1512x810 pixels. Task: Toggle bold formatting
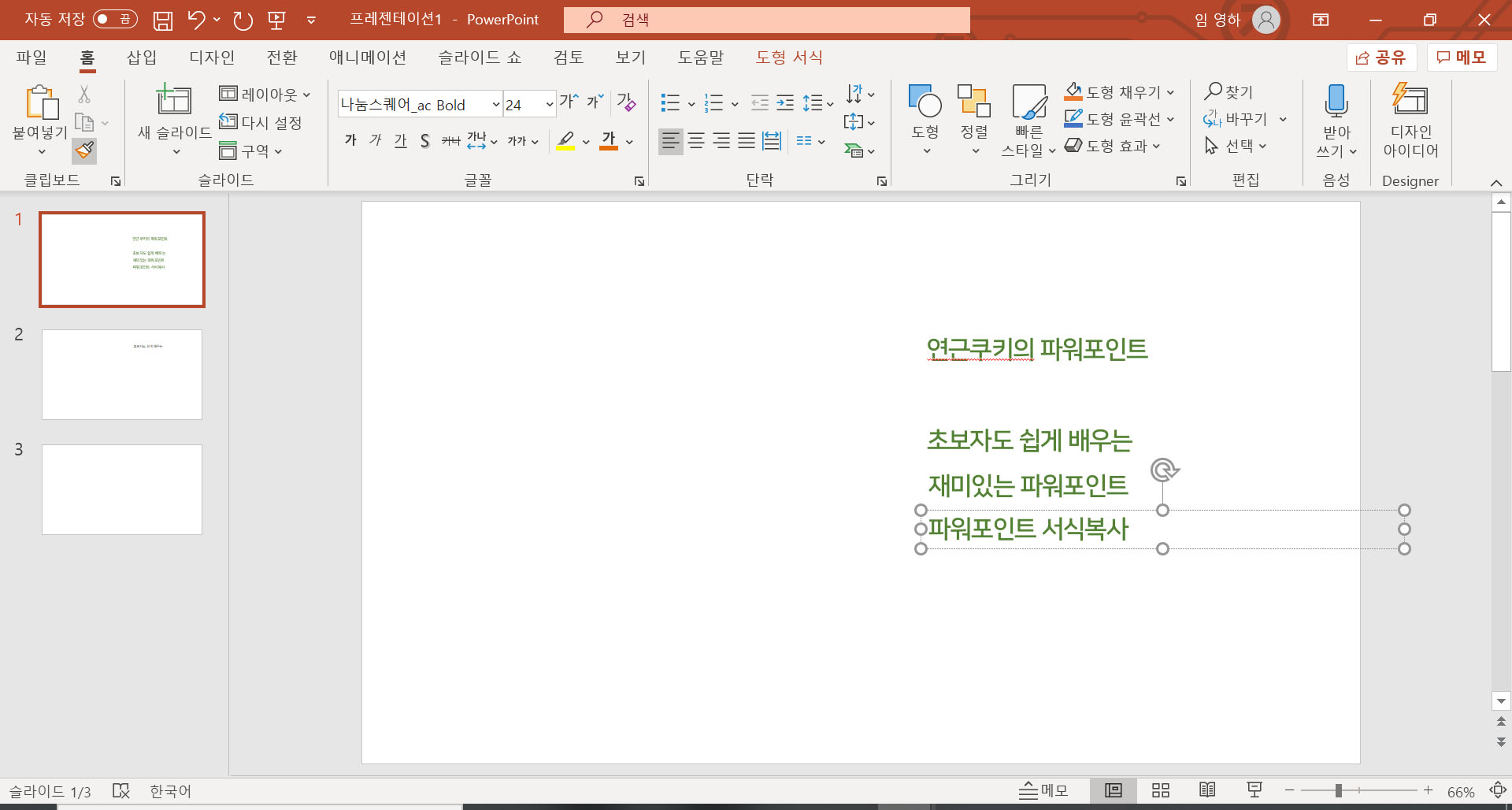pyautogui.click(x=350, y=141)
